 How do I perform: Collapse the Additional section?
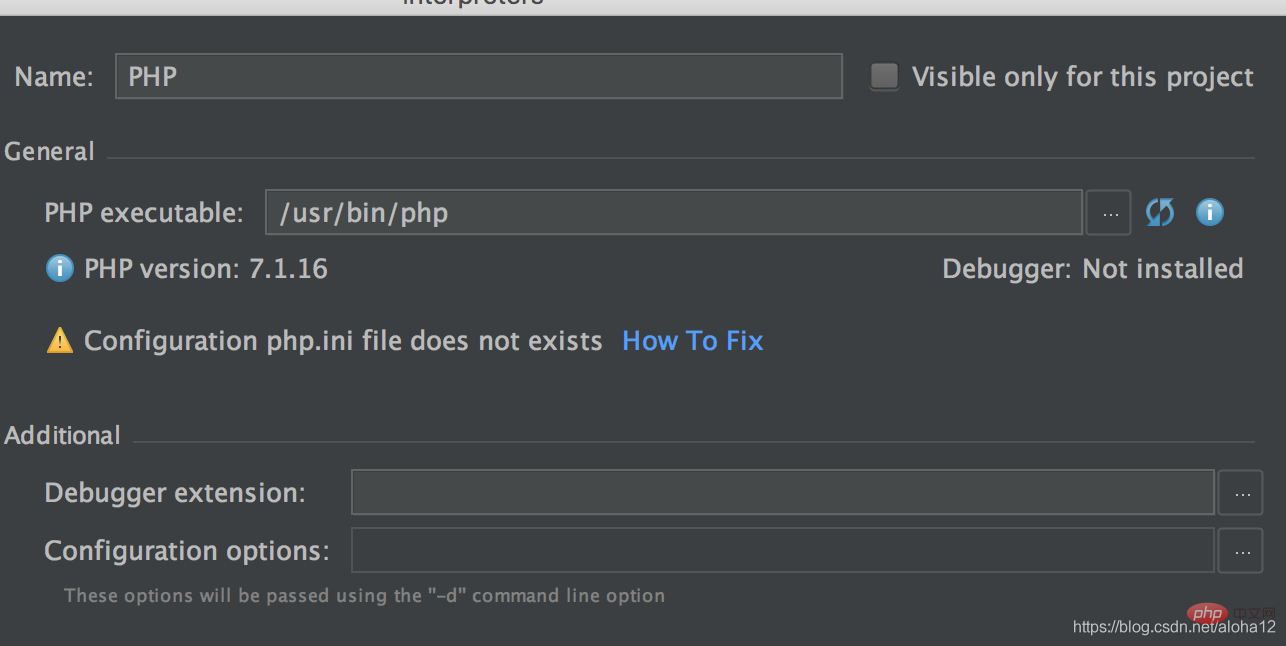point(62,435)
